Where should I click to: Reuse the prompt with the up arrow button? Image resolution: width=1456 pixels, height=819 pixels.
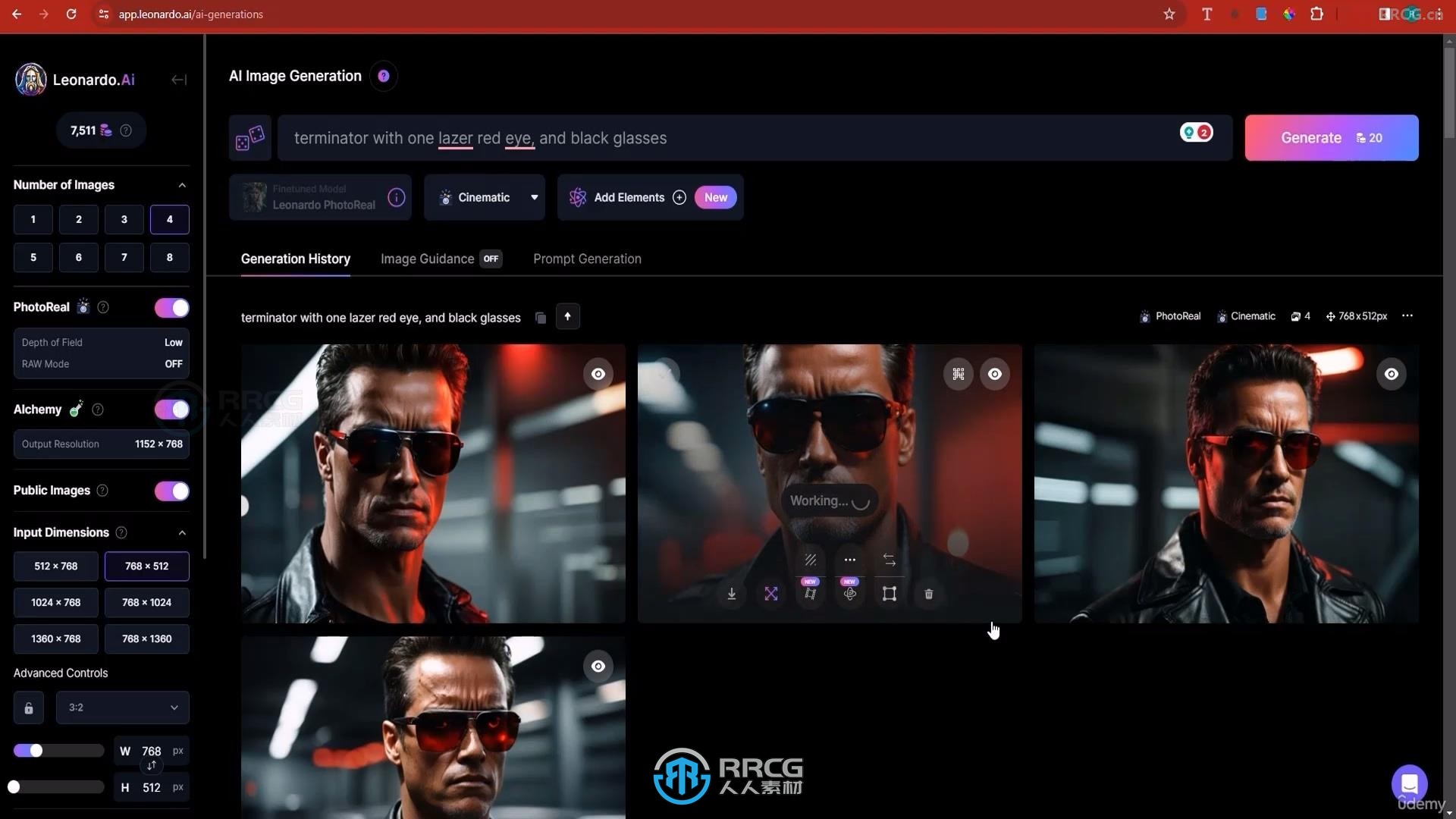click(x=568, y=316)
